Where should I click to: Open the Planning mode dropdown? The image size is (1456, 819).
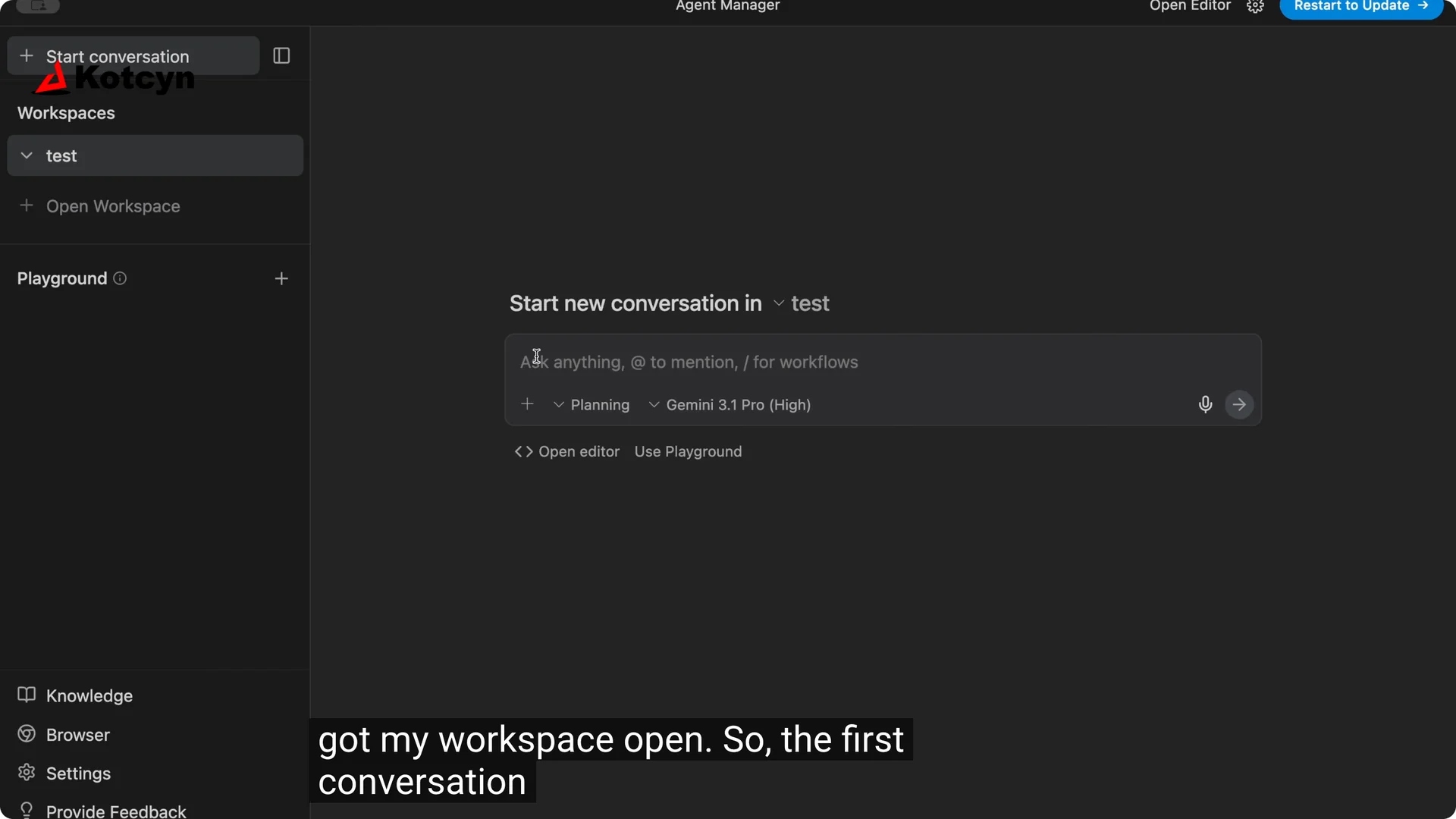pyautogui.click(x=591, y=405)
